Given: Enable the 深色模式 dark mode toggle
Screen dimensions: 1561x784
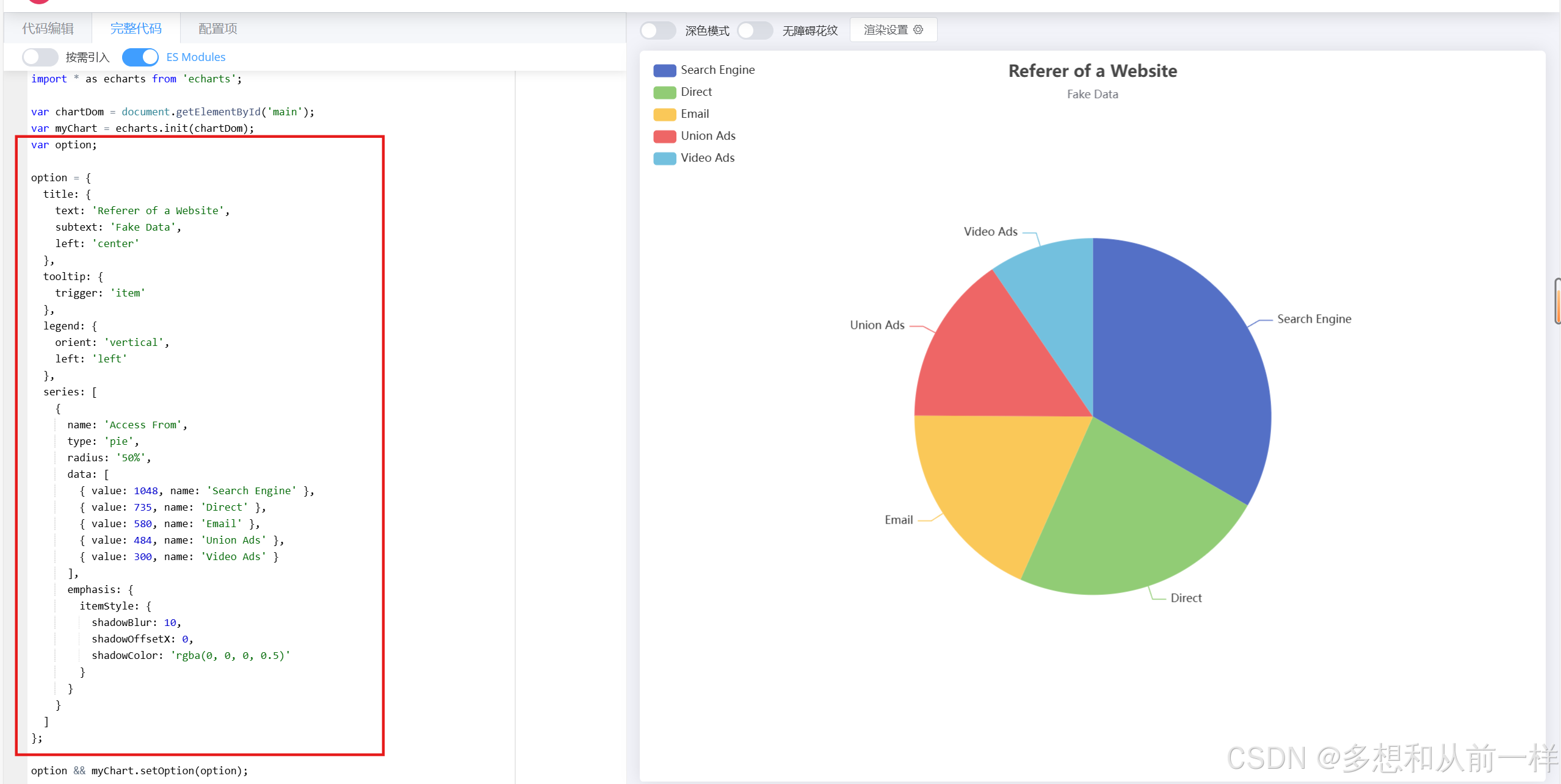Looking at the screenshot, I should (657, 31).
